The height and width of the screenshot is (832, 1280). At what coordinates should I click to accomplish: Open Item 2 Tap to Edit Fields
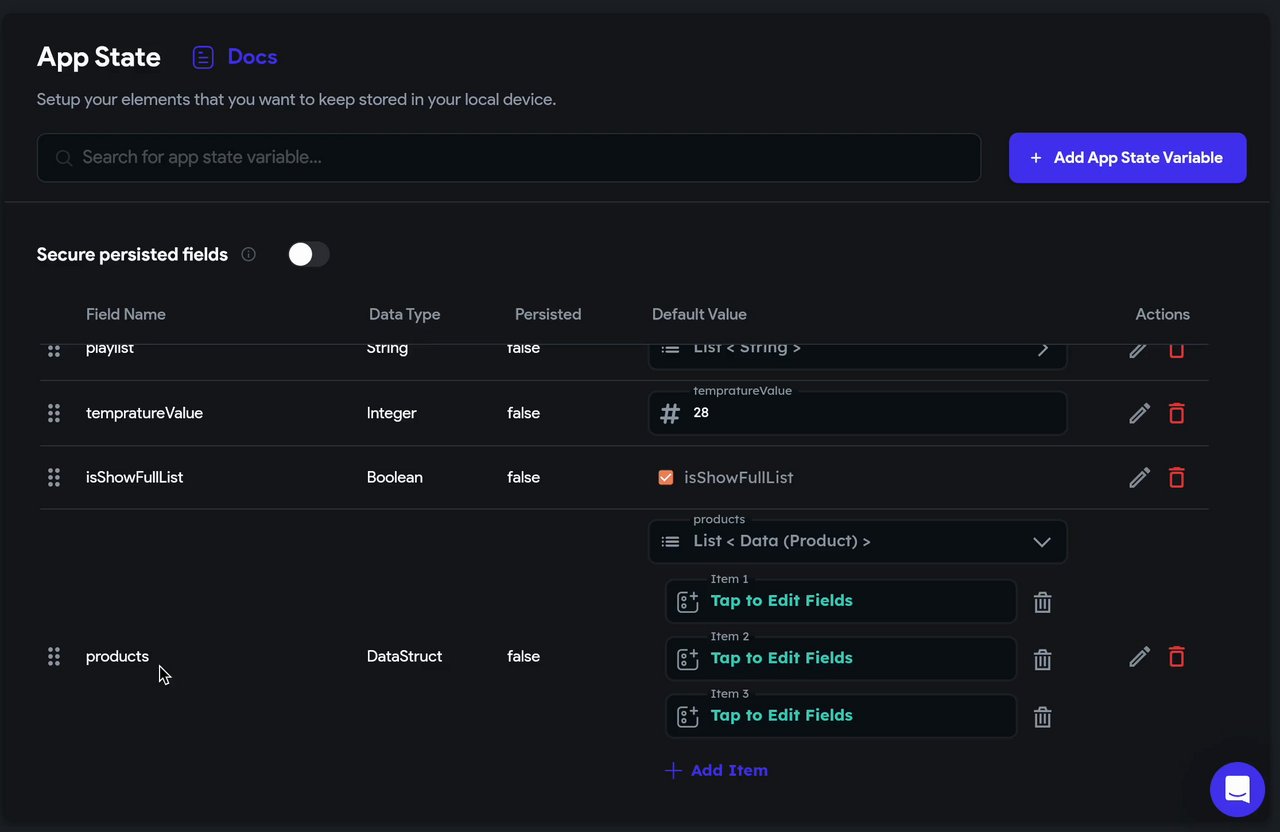click(x=840, y=658)
